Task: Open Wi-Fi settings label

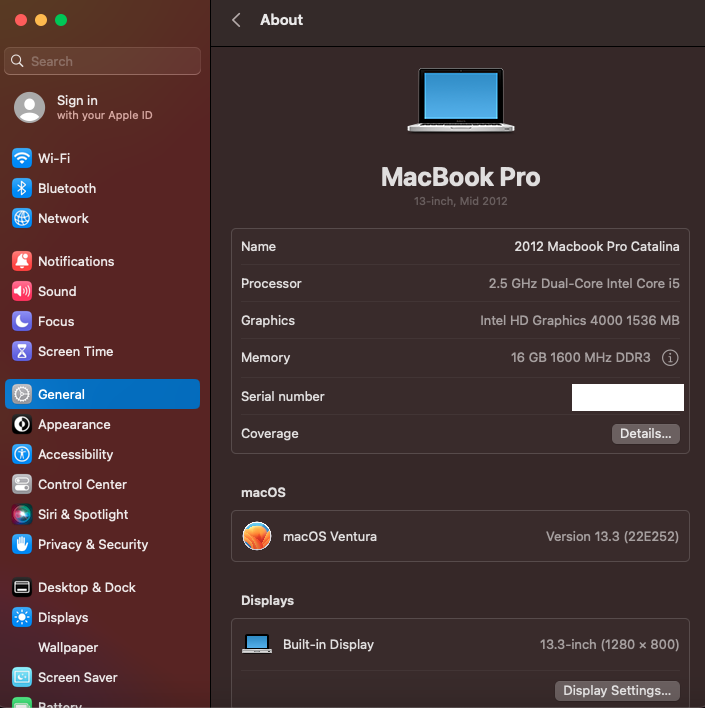Action: click(x=54, y=158)
